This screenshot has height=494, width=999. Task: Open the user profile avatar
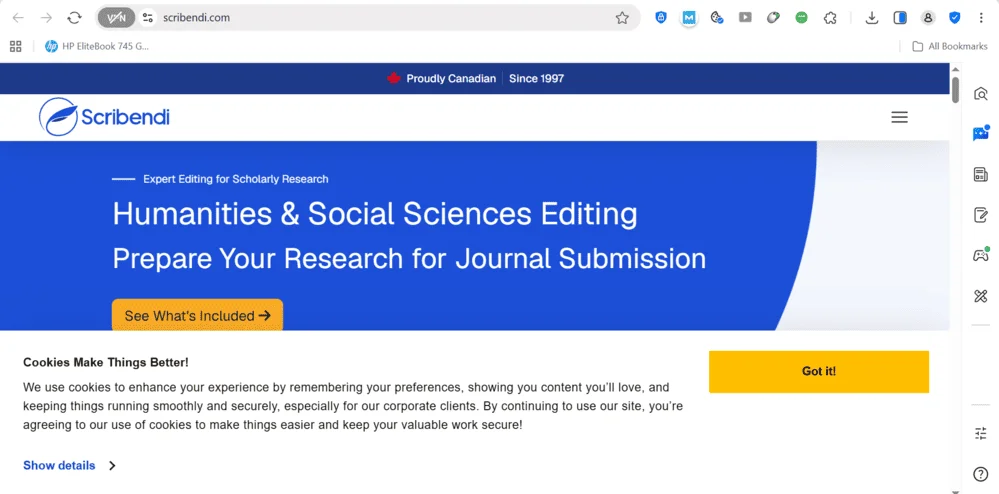pos(928,18)
